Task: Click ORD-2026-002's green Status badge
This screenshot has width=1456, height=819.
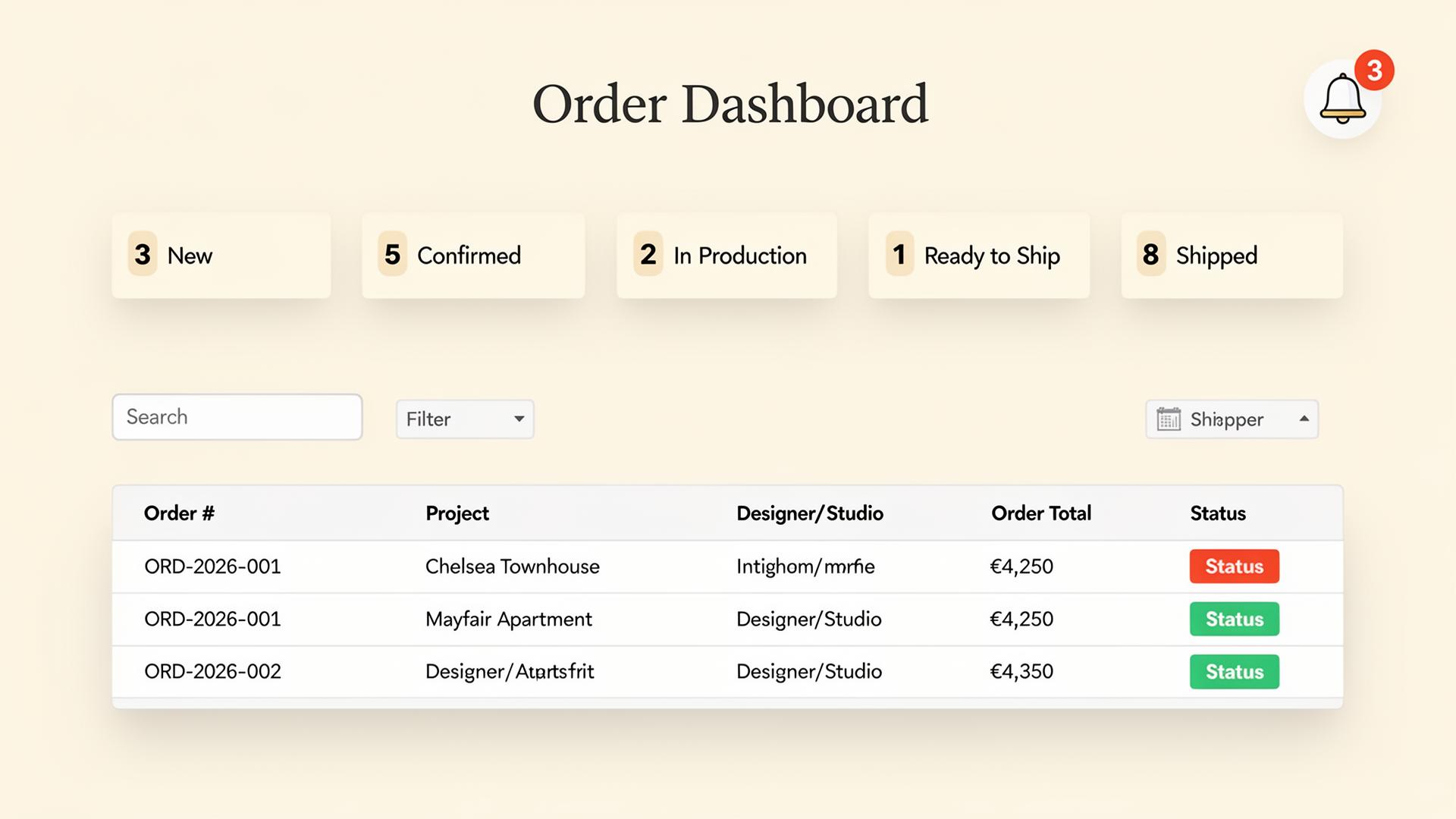Action: [1234, 672]
